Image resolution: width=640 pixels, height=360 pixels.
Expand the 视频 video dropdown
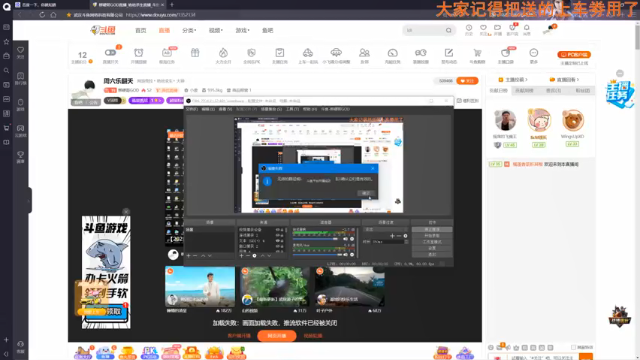pyautogui.click(x=216, y=31)
